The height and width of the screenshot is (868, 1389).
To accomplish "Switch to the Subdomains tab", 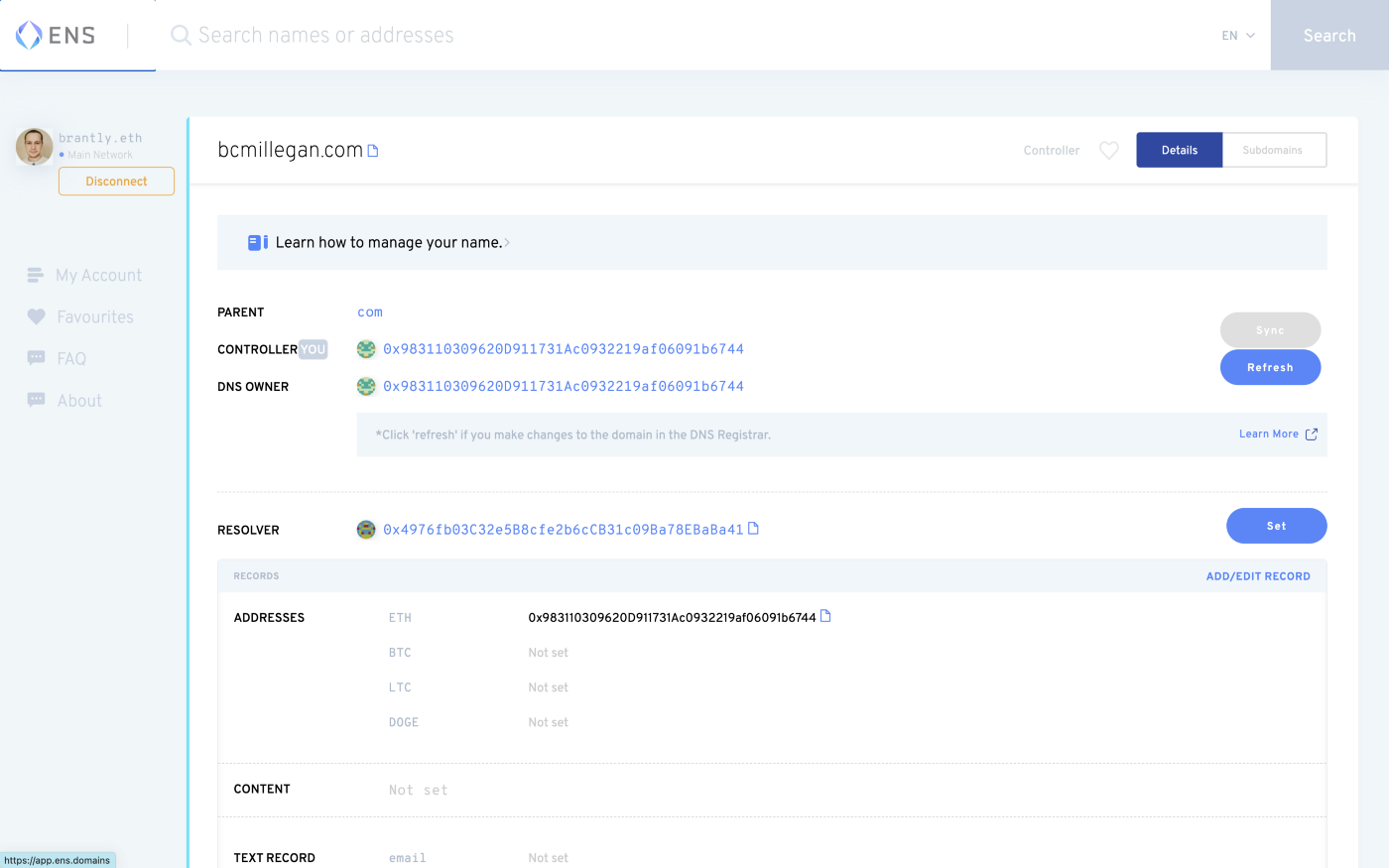I will [x=1273, y=150].
